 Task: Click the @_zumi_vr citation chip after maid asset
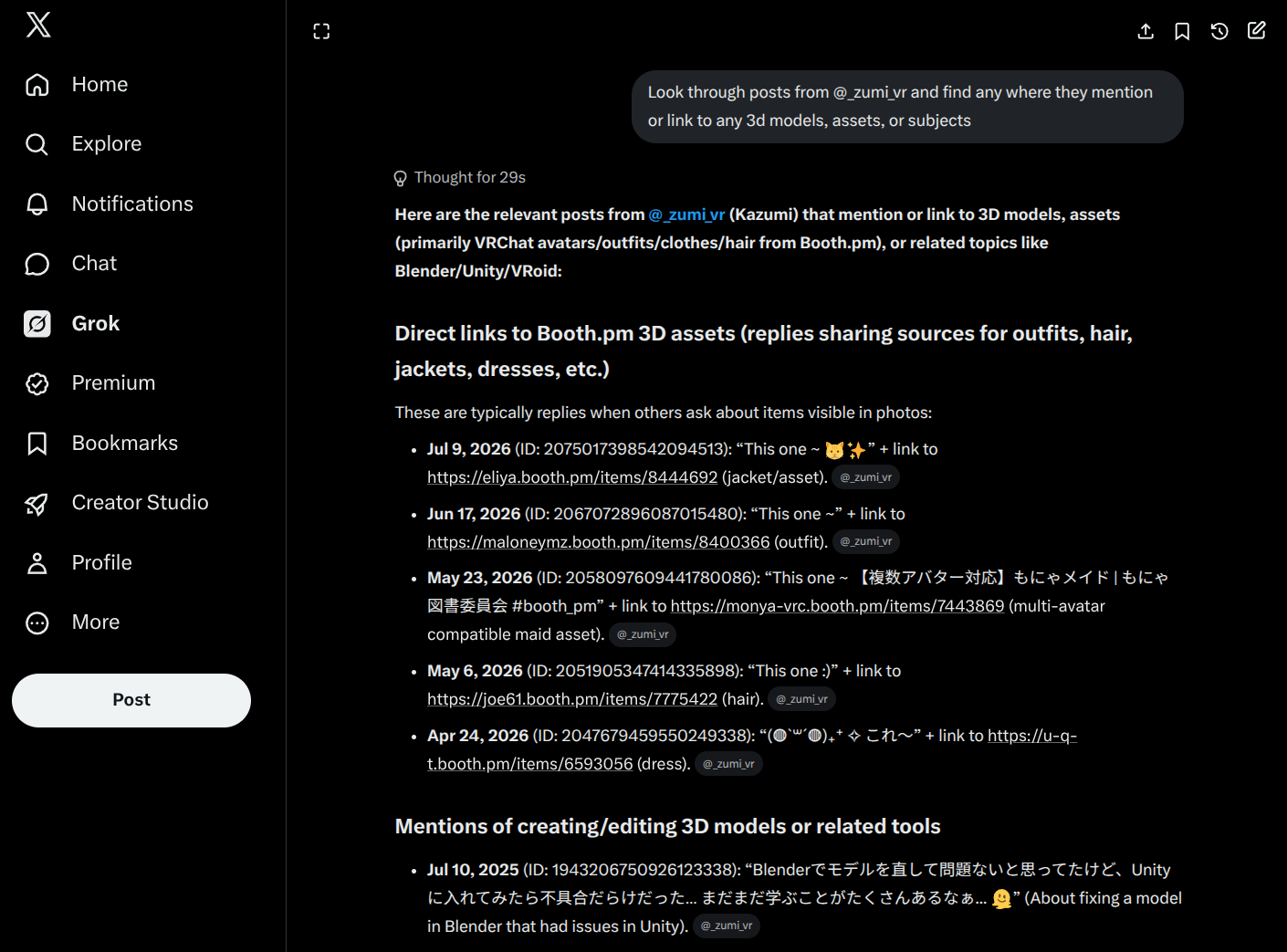(x=643, y=634)
